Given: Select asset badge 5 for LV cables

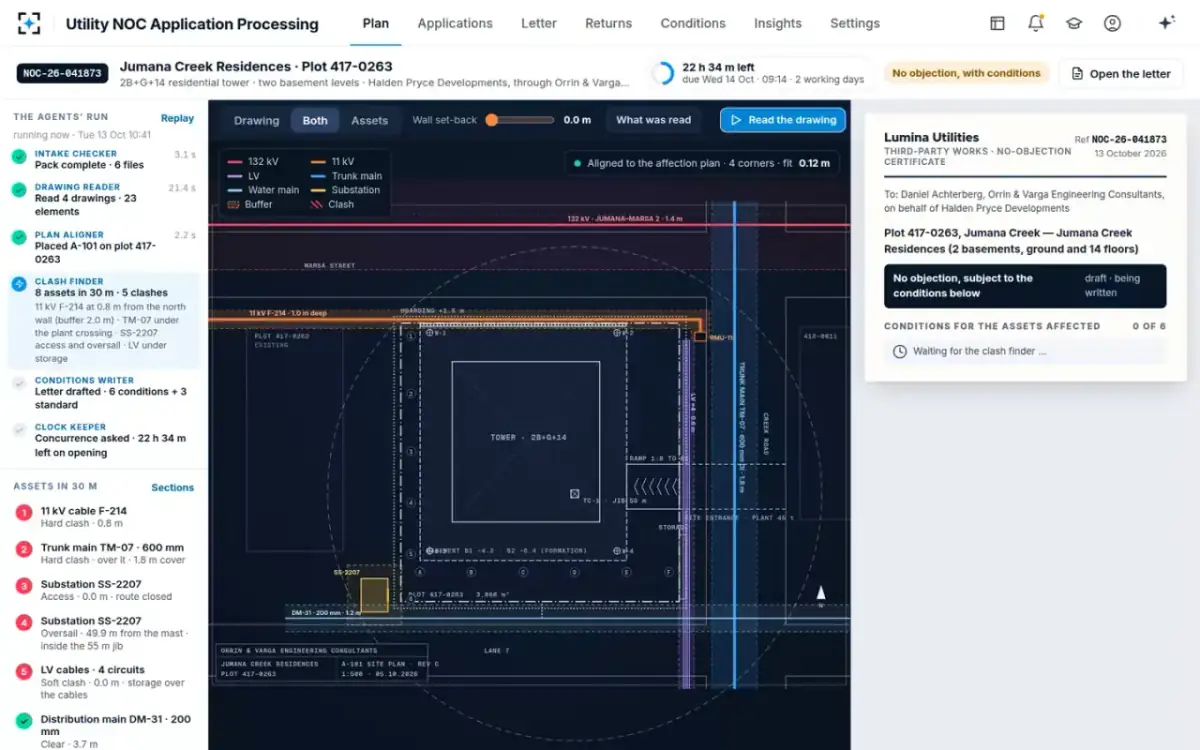Looking at the screenshot, I should click(24, 671).
